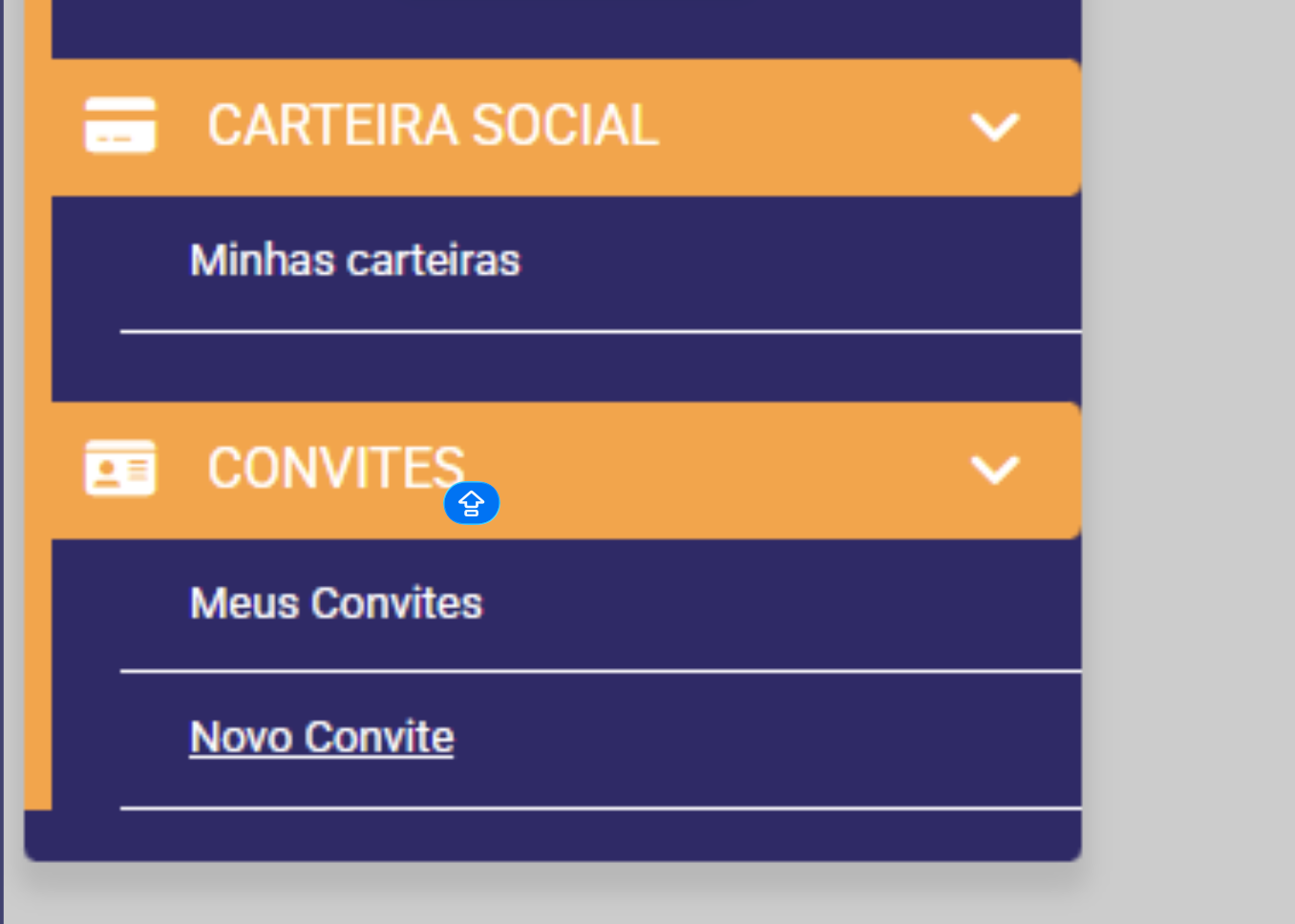Click the orange Convites bar right of its title
The image size is (1295, 924).
coord(716,470)
